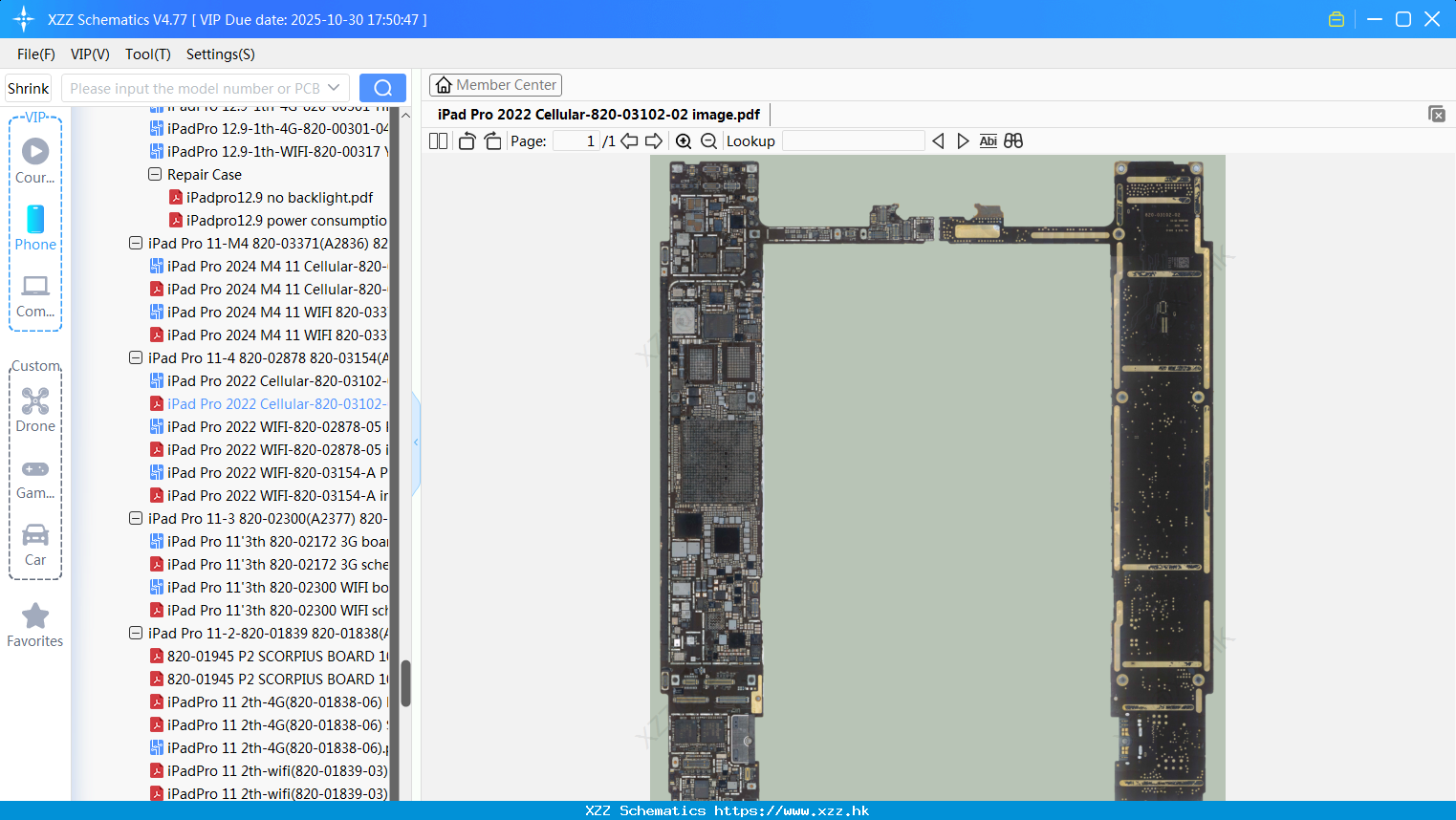Toggle whole-word Abi match option
Image resolution: width=1456 pixels, height=820 pixels.
988,140
